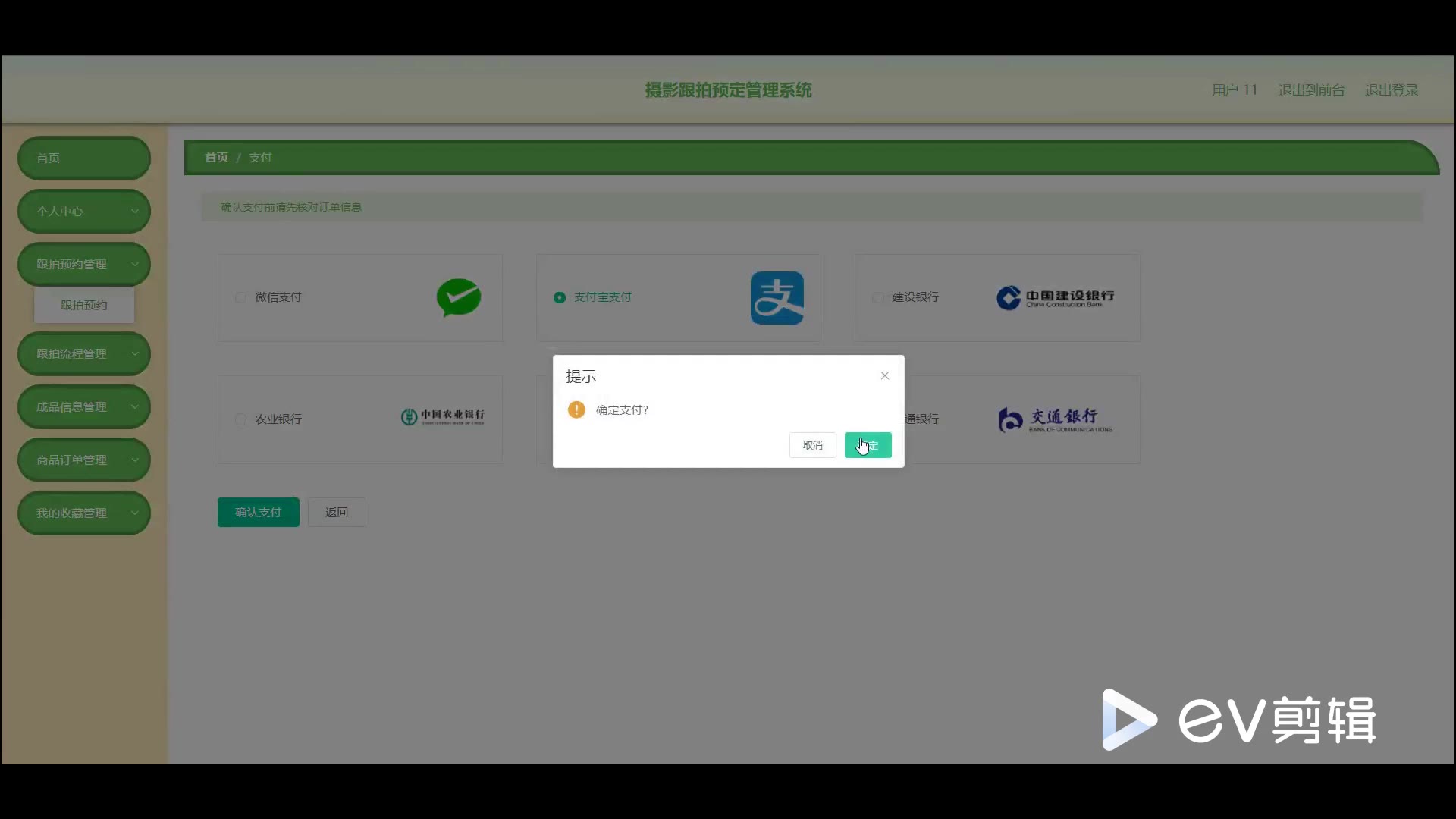The height and width of the screenshot is (819, 1456).
Task: Click the 摄影跟拍预定管理系统 title
Action: coord(728,90)
